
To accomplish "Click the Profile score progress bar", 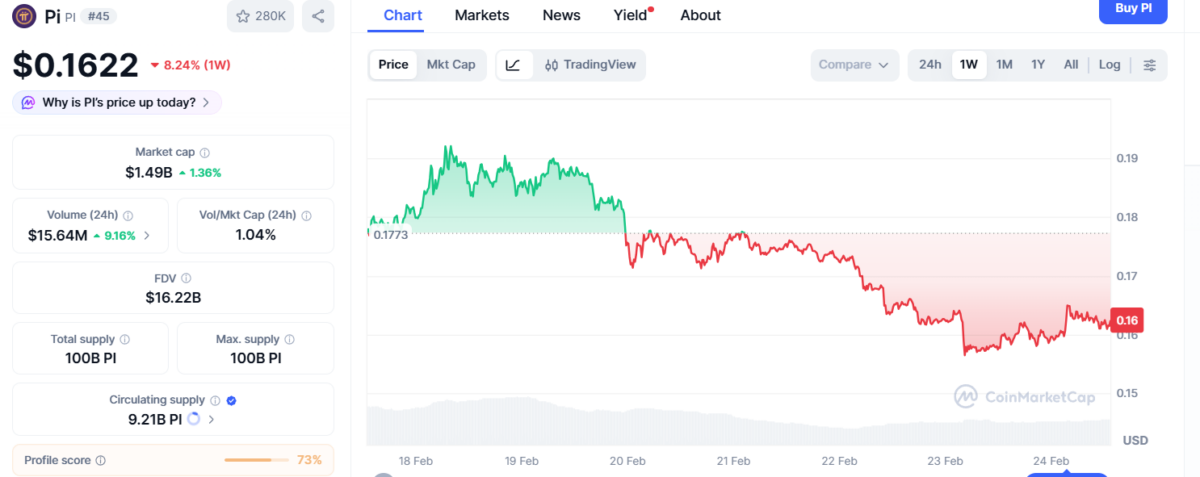I will coord(253,460).
